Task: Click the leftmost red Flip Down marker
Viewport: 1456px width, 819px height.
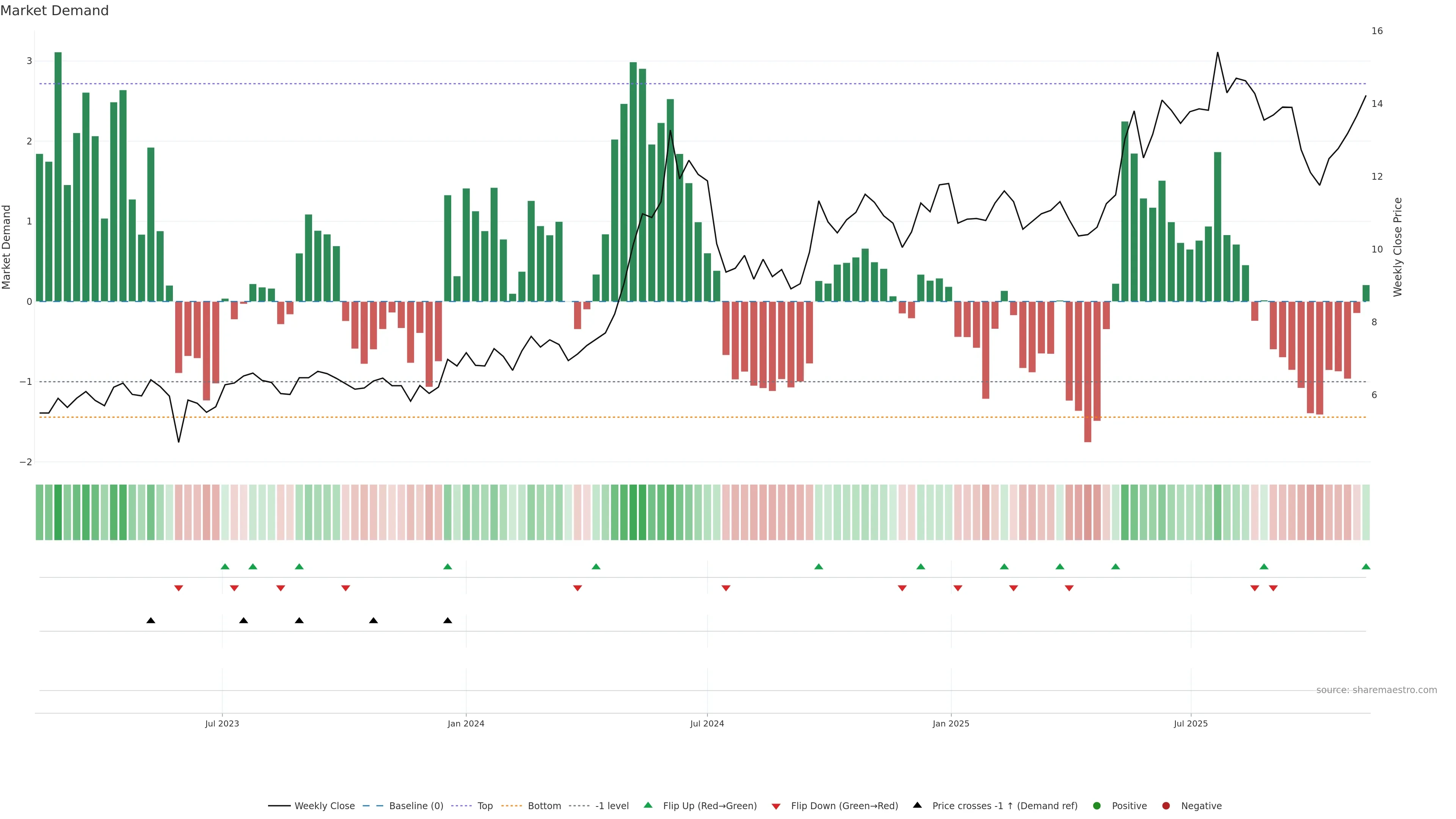Action: (179, 588)
